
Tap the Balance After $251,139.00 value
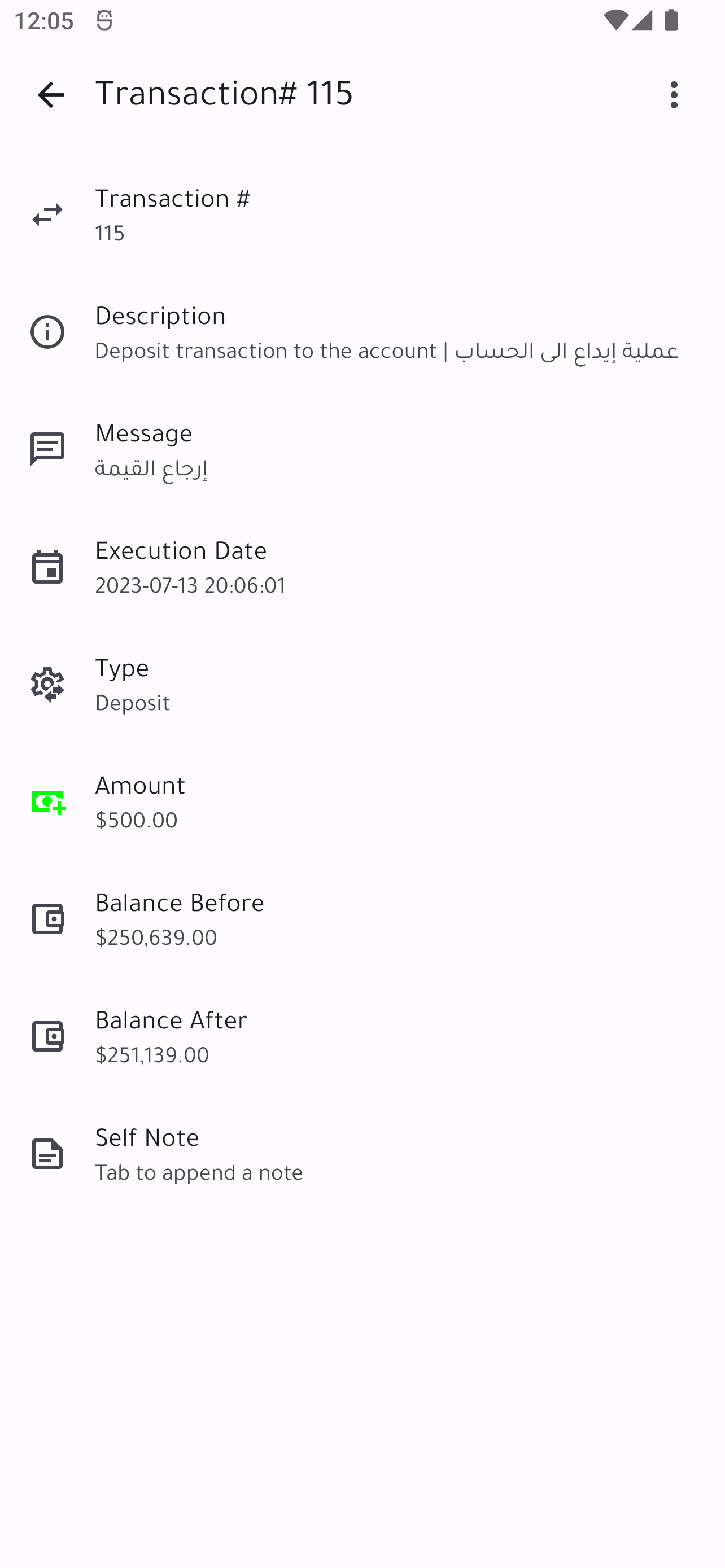[x=152, y=1055]
